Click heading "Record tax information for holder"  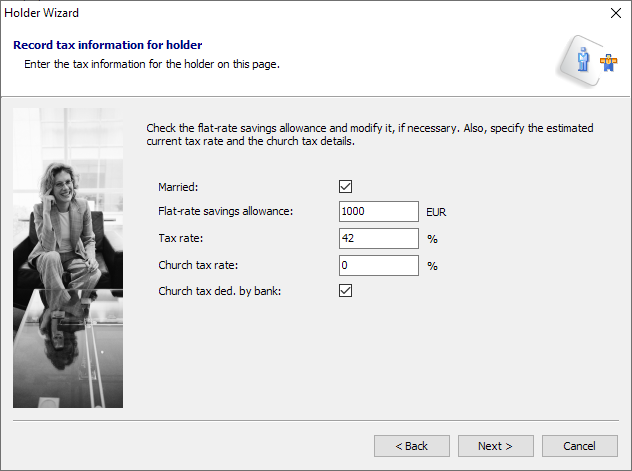point(107,45)
